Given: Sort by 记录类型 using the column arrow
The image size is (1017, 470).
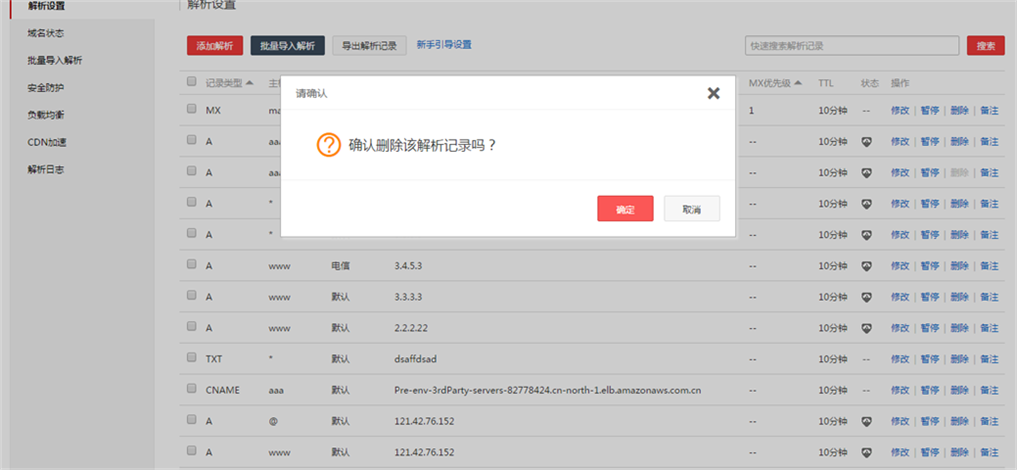Looking at the screenshot, I should click(249, 82).
